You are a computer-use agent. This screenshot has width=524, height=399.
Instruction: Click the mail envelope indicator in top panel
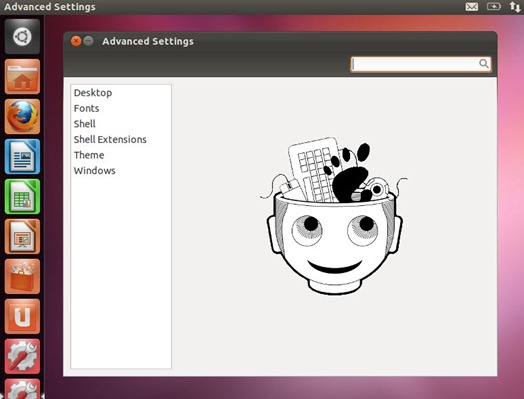coord(472,7)
